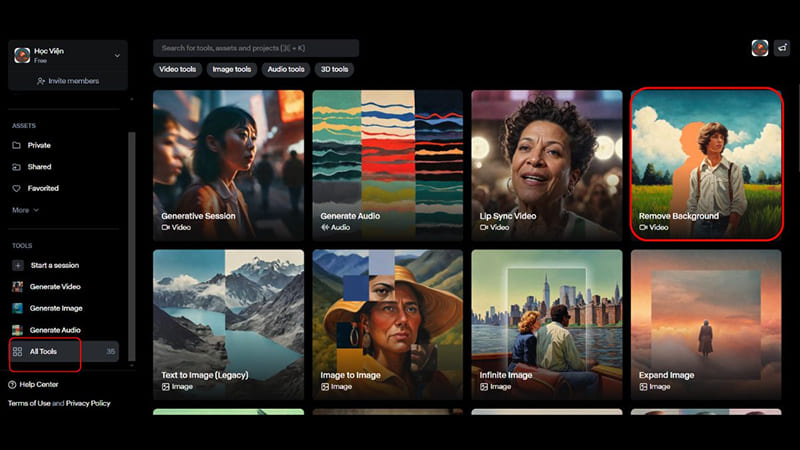Filter by Audio tools tab
Image resolution: width=800 pixels, height=450 pixels.
click(x=286, y=69)
